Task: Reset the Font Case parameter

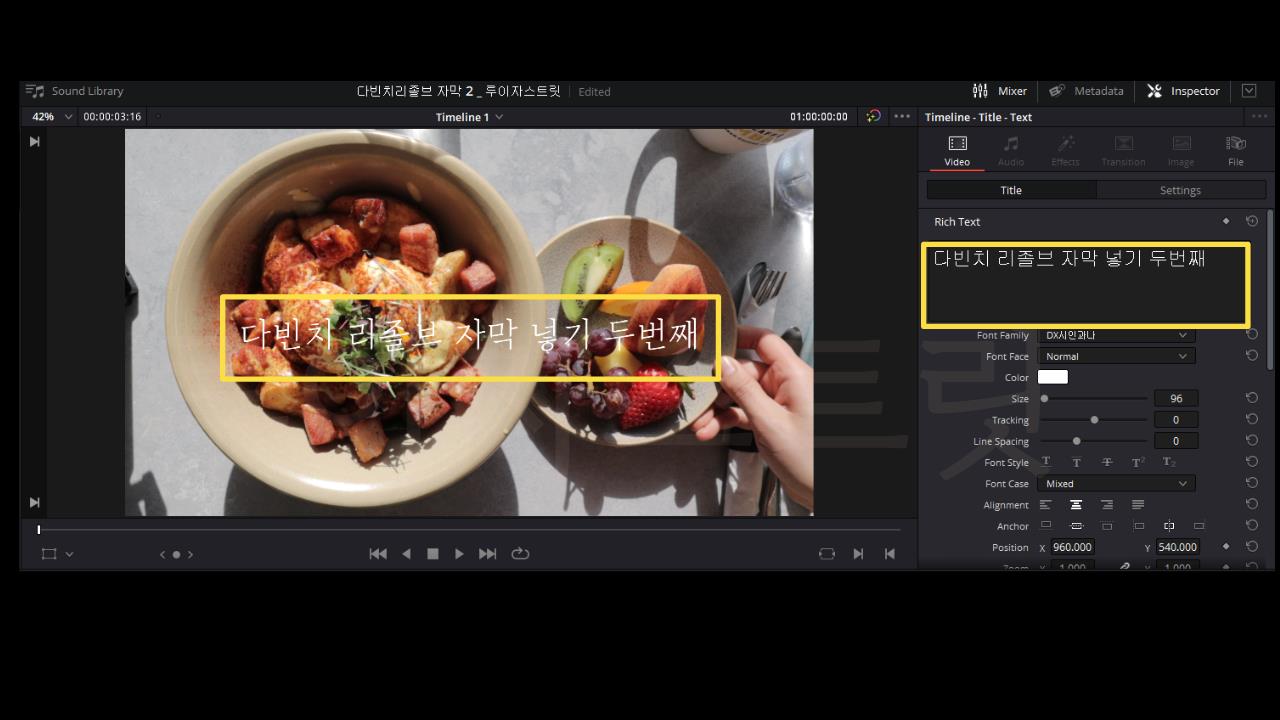Action: click(1251, 483)
